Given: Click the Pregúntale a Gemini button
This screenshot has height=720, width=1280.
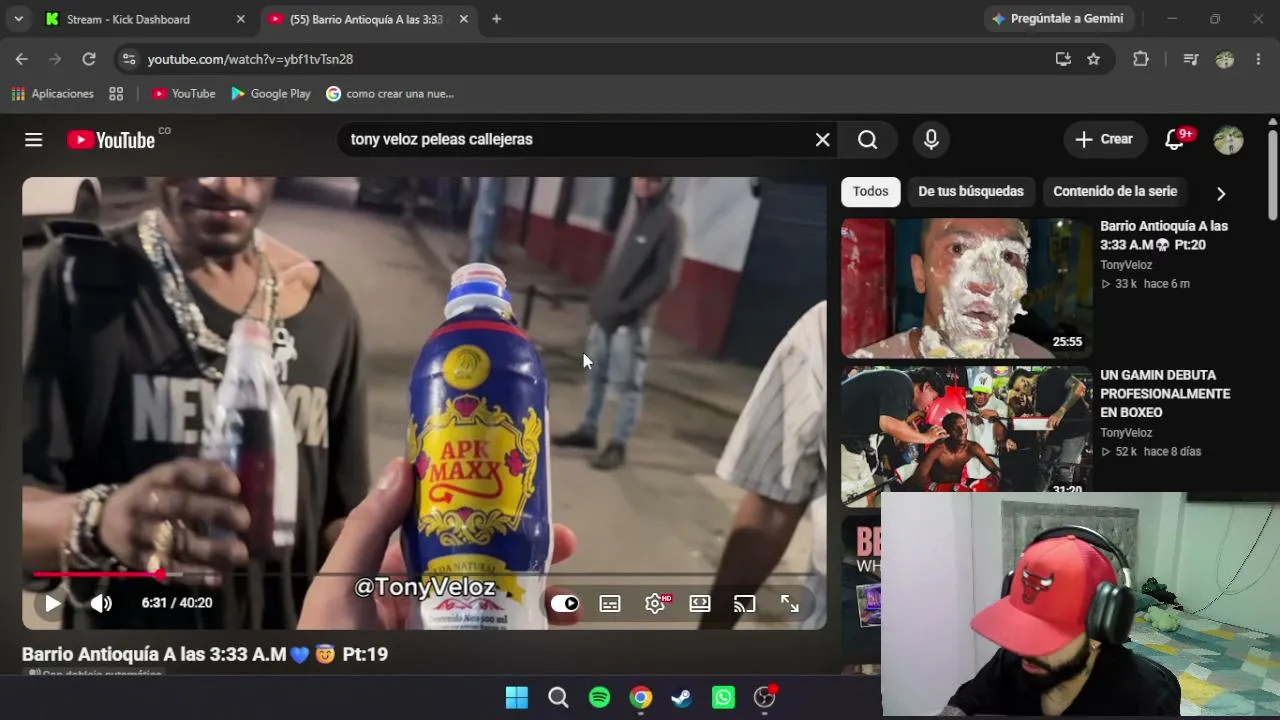Looking at the screenshot, I should 1058,19.
